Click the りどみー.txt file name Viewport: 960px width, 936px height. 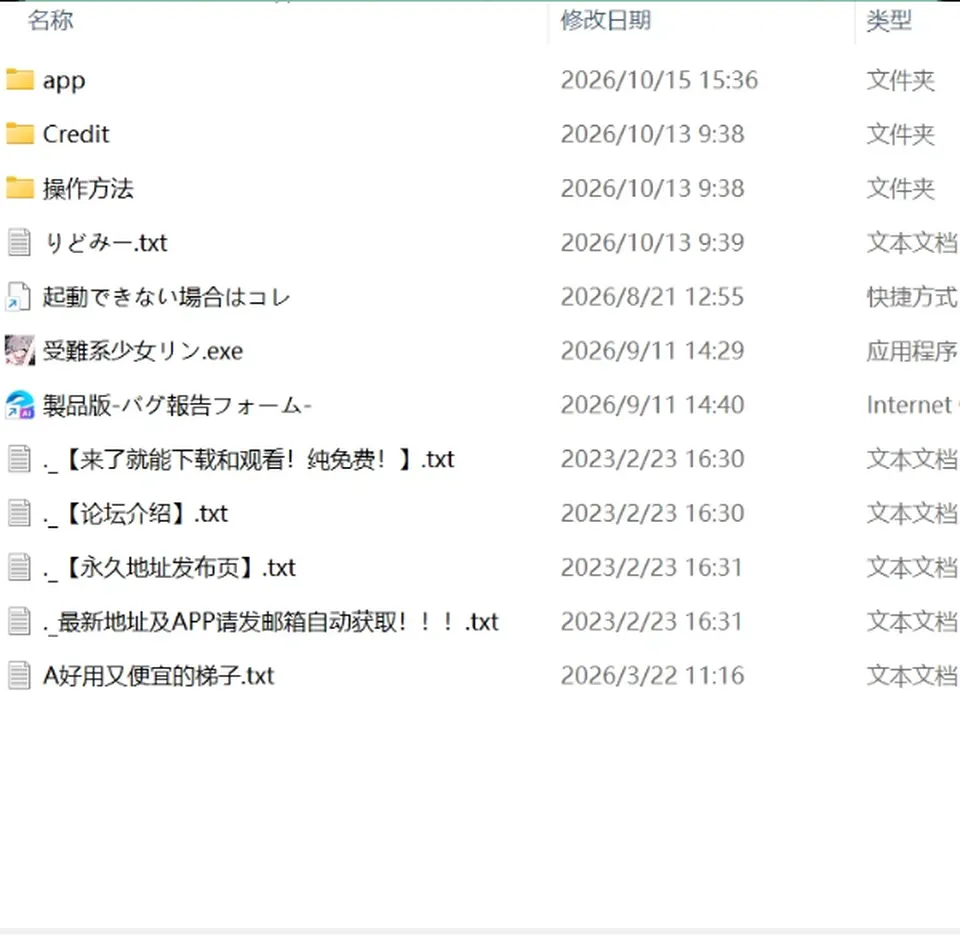click(105, 243)
